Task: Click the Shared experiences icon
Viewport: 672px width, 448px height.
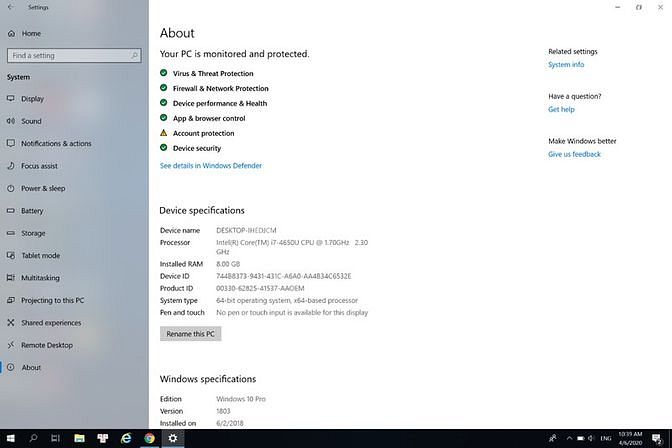Action: click(11, 323)
